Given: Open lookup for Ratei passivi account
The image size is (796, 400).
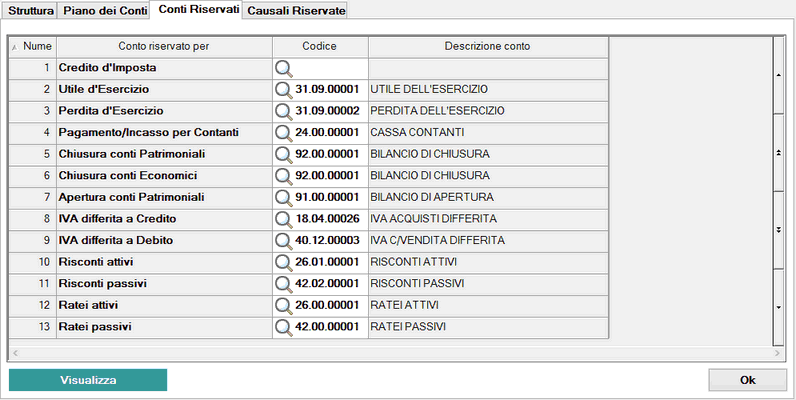Looking at the screenshot, I should (284, 327).
